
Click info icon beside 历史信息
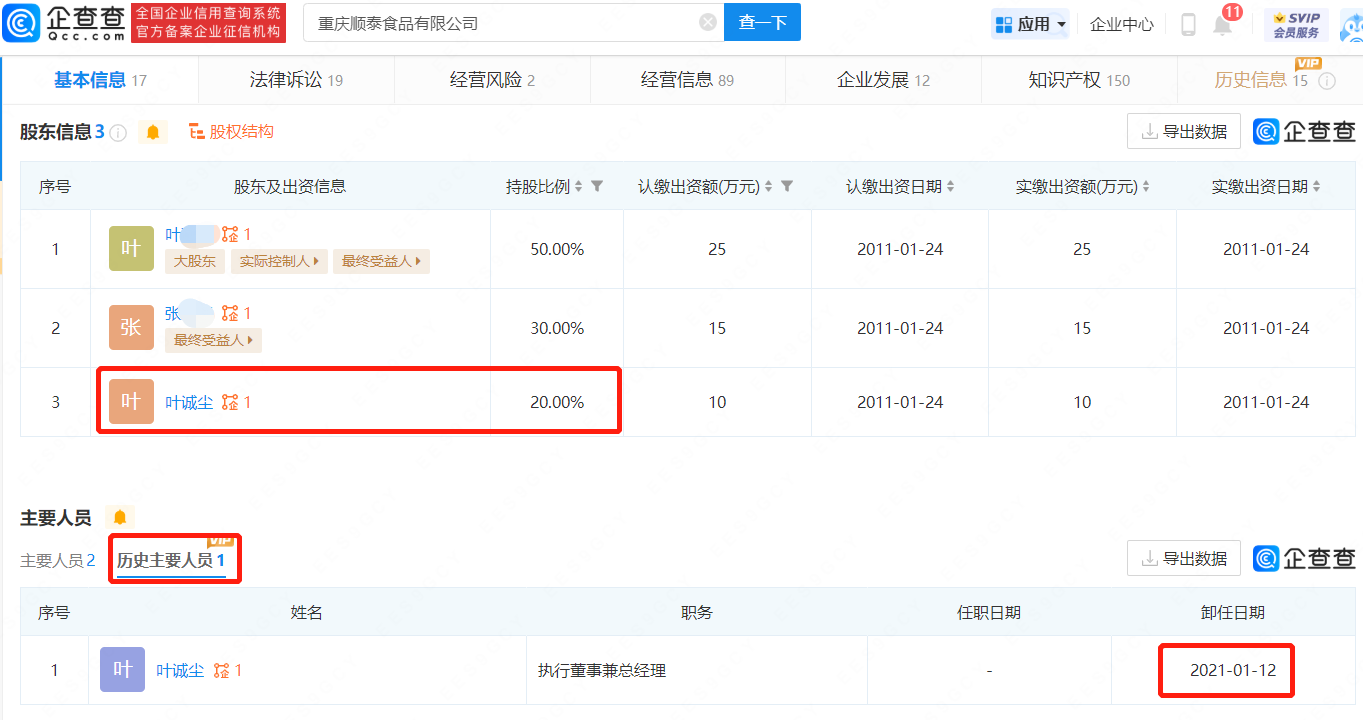pyautogui.click(x=1328, y=81)
